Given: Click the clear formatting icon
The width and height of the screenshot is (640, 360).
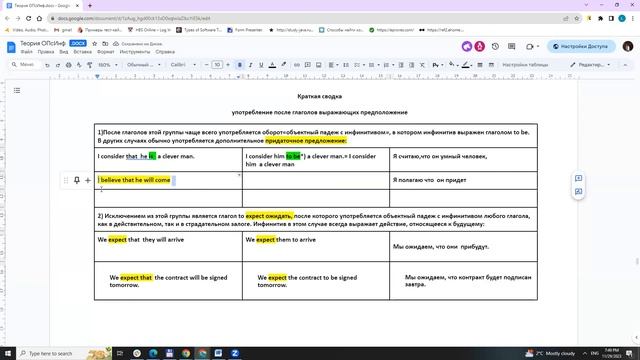Looking at the screenshot, I should [422, 65].
